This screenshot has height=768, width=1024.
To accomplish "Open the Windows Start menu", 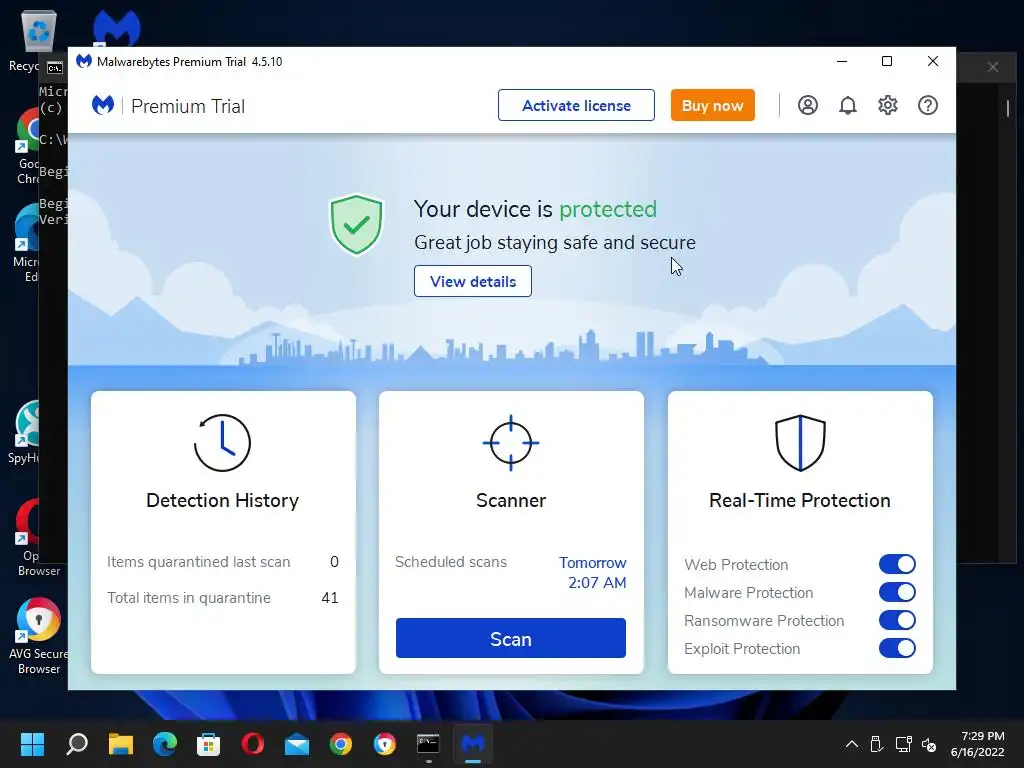I will point(32,744).
